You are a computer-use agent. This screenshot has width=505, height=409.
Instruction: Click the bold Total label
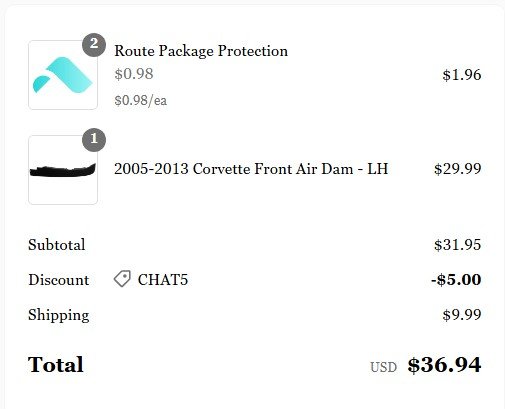click(56, 364)
